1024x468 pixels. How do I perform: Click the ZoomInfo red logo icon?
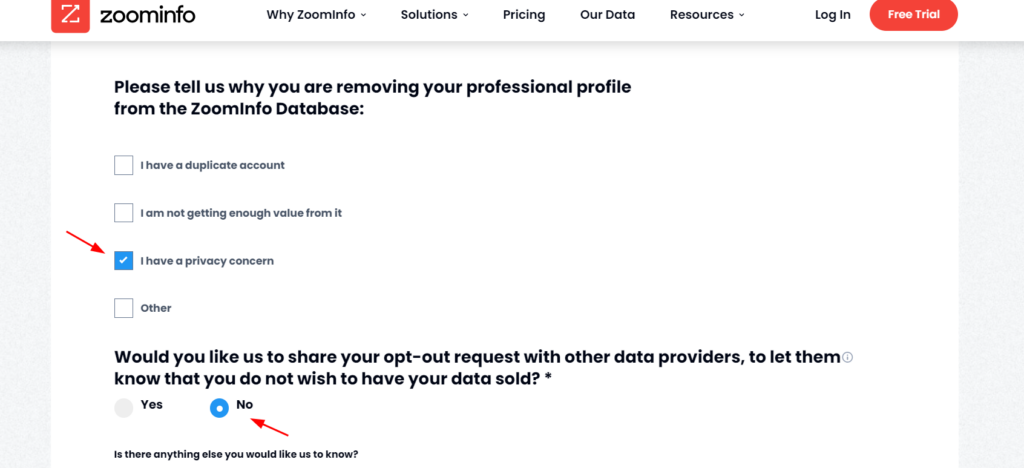click(70, 15)
